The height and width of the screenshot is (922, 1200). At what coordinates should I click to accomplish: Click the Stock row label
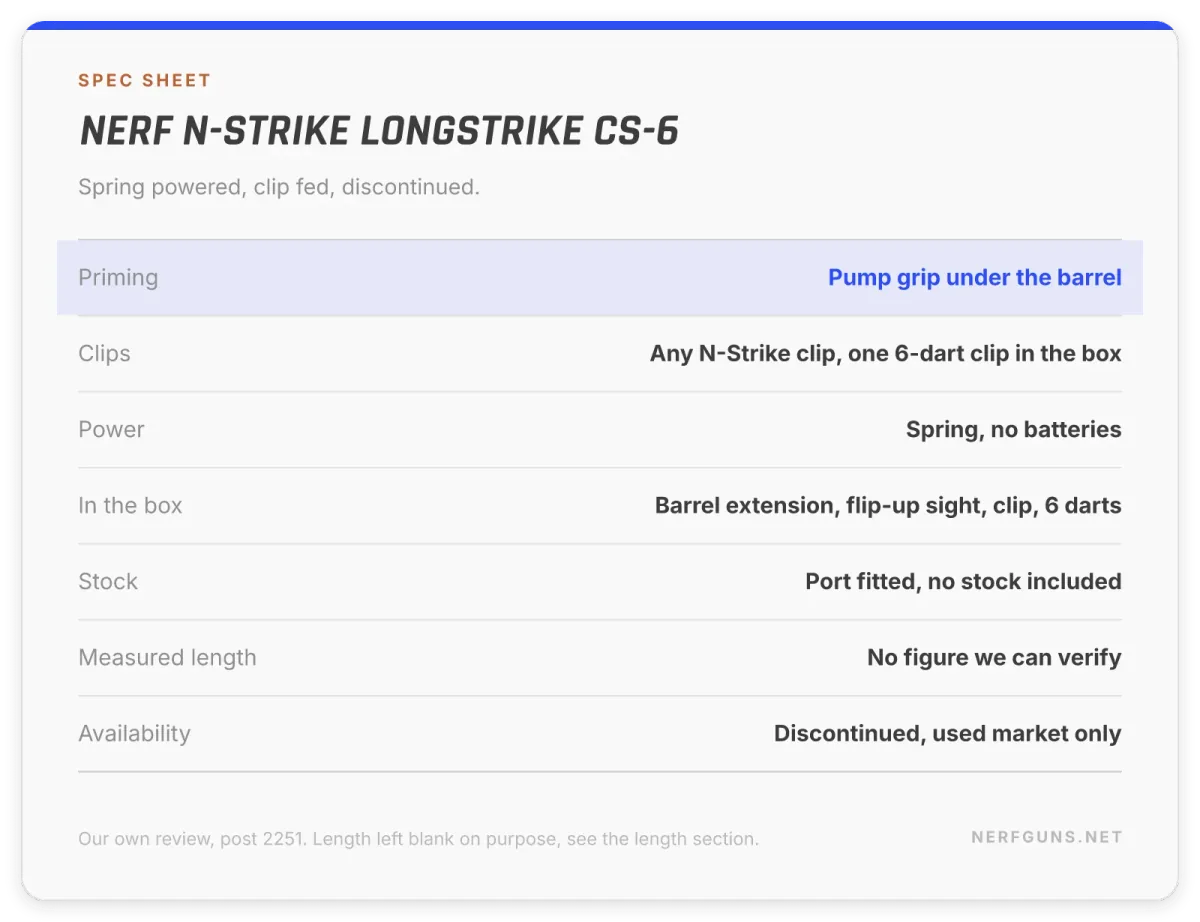coord(108,581)
